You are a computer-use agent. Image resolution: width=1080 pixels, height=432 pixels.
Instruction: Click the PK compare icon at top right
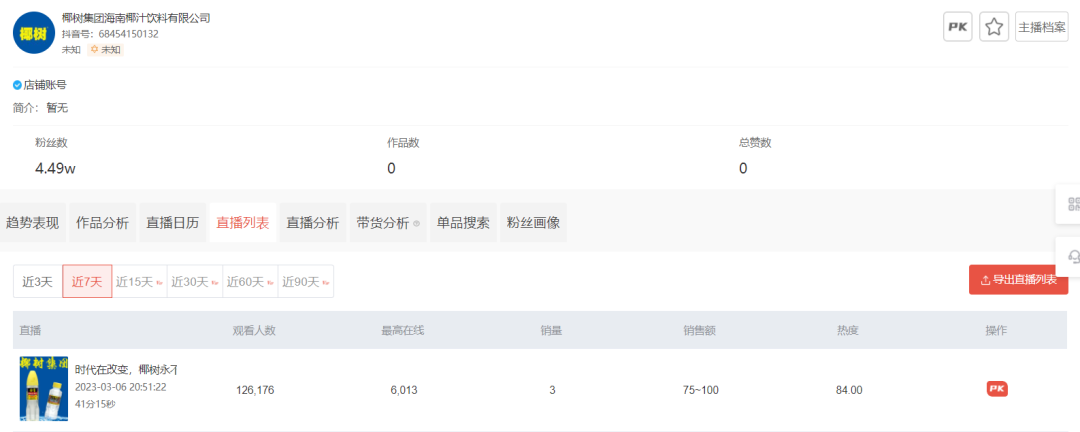958,27
